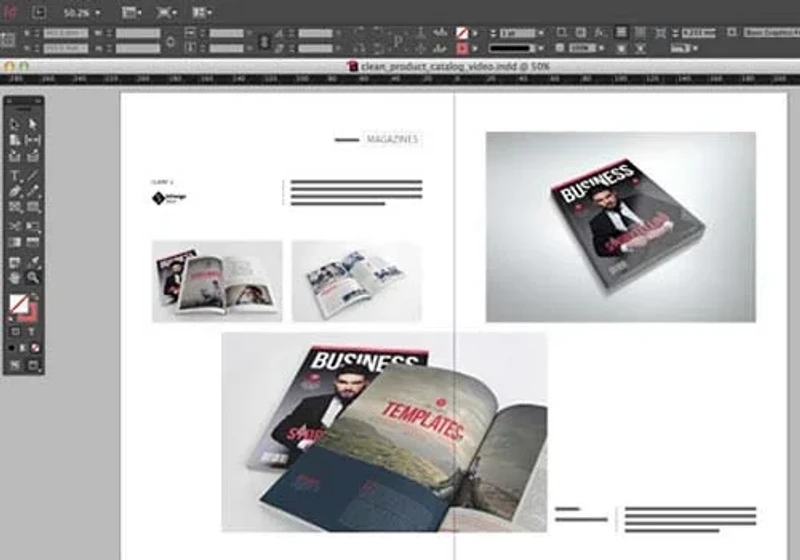Click the diamond logo beside text on left page
The width and height of the screenshot is (800, 560).
tap(159, 198)
